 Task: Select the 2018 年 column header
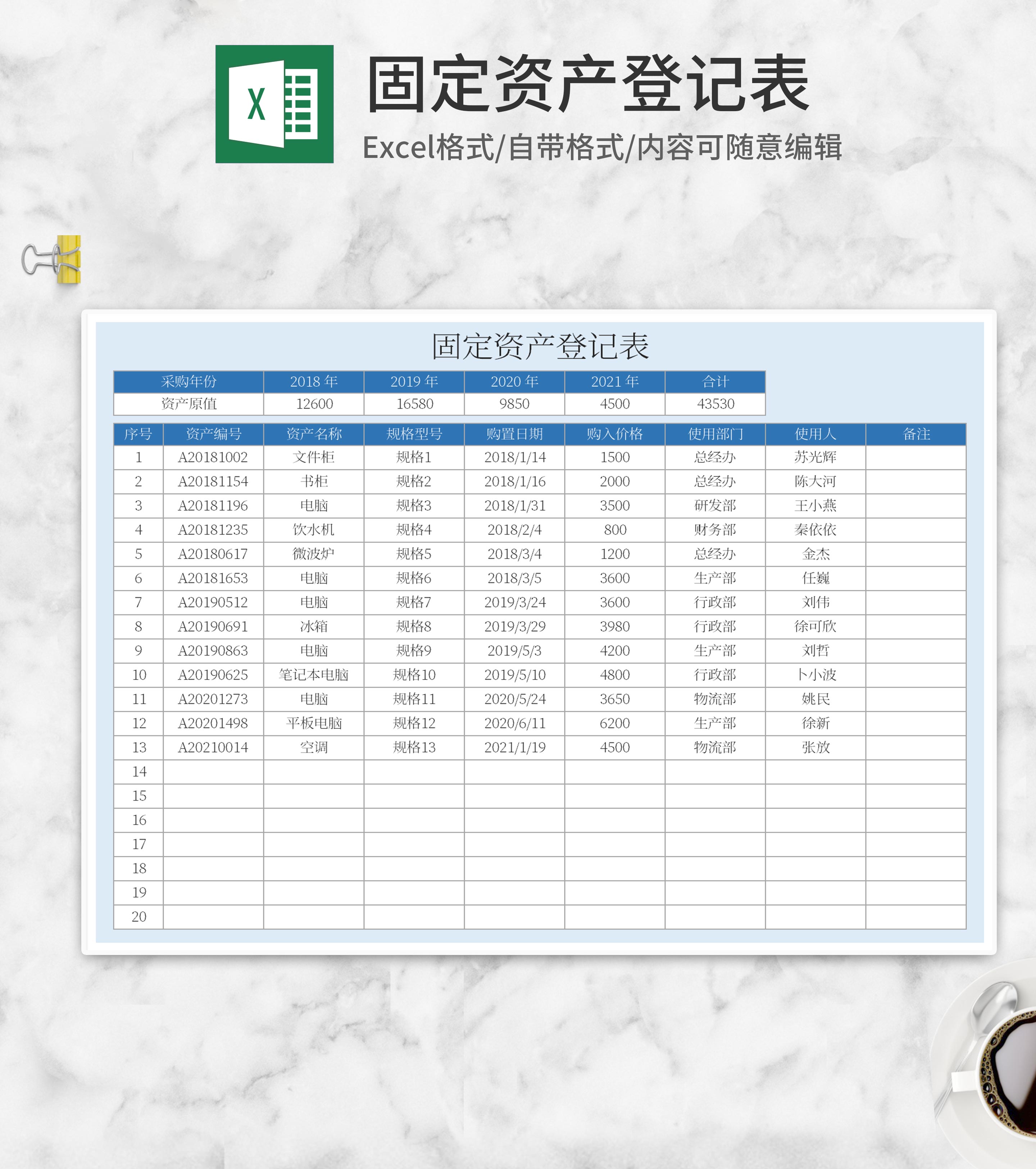click(x=313, y=382)
